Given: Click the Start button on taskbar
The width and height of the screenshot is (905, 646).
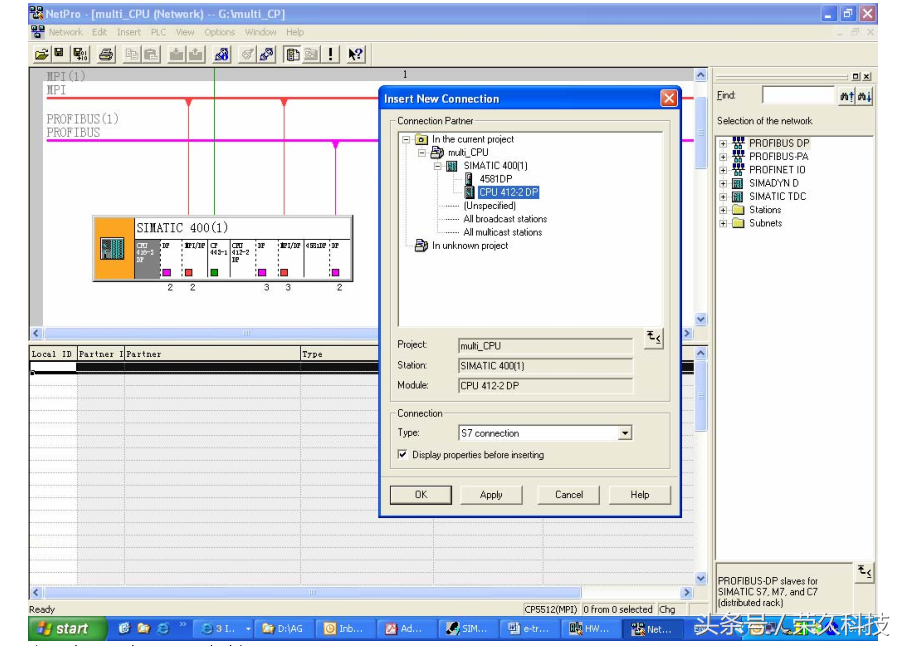Looking at the screenshot, I should pos(62,628).
